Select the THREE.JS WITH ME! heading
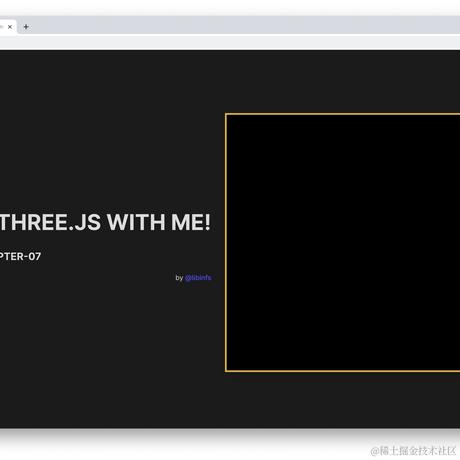 point(105,222)
